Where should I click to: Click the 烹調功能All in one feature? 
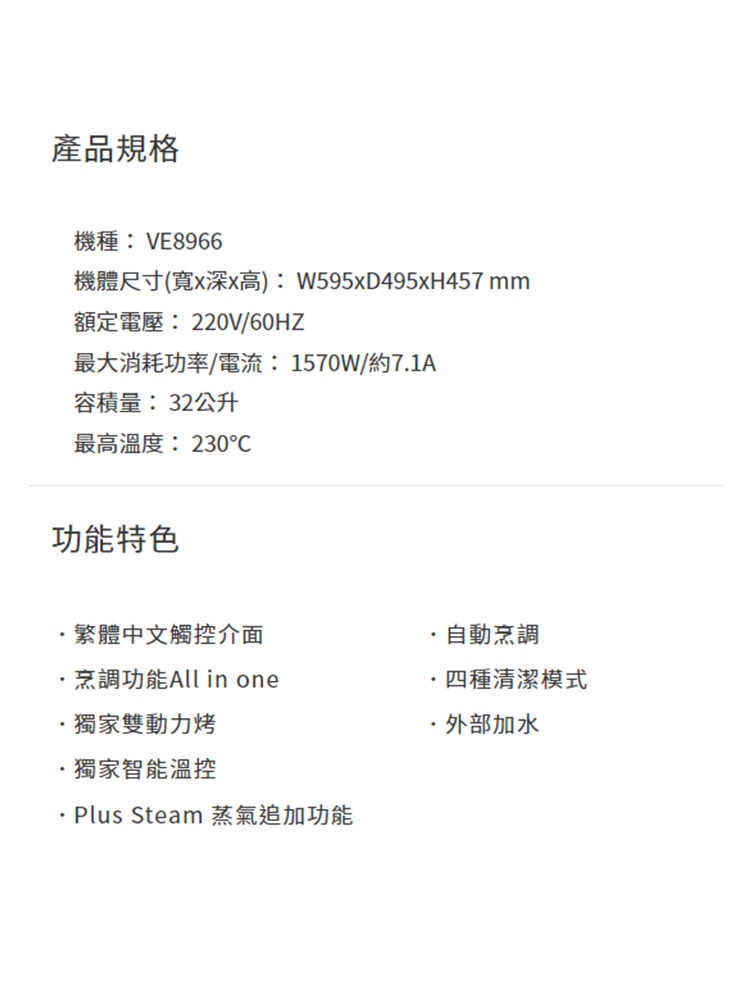[176, 679]
